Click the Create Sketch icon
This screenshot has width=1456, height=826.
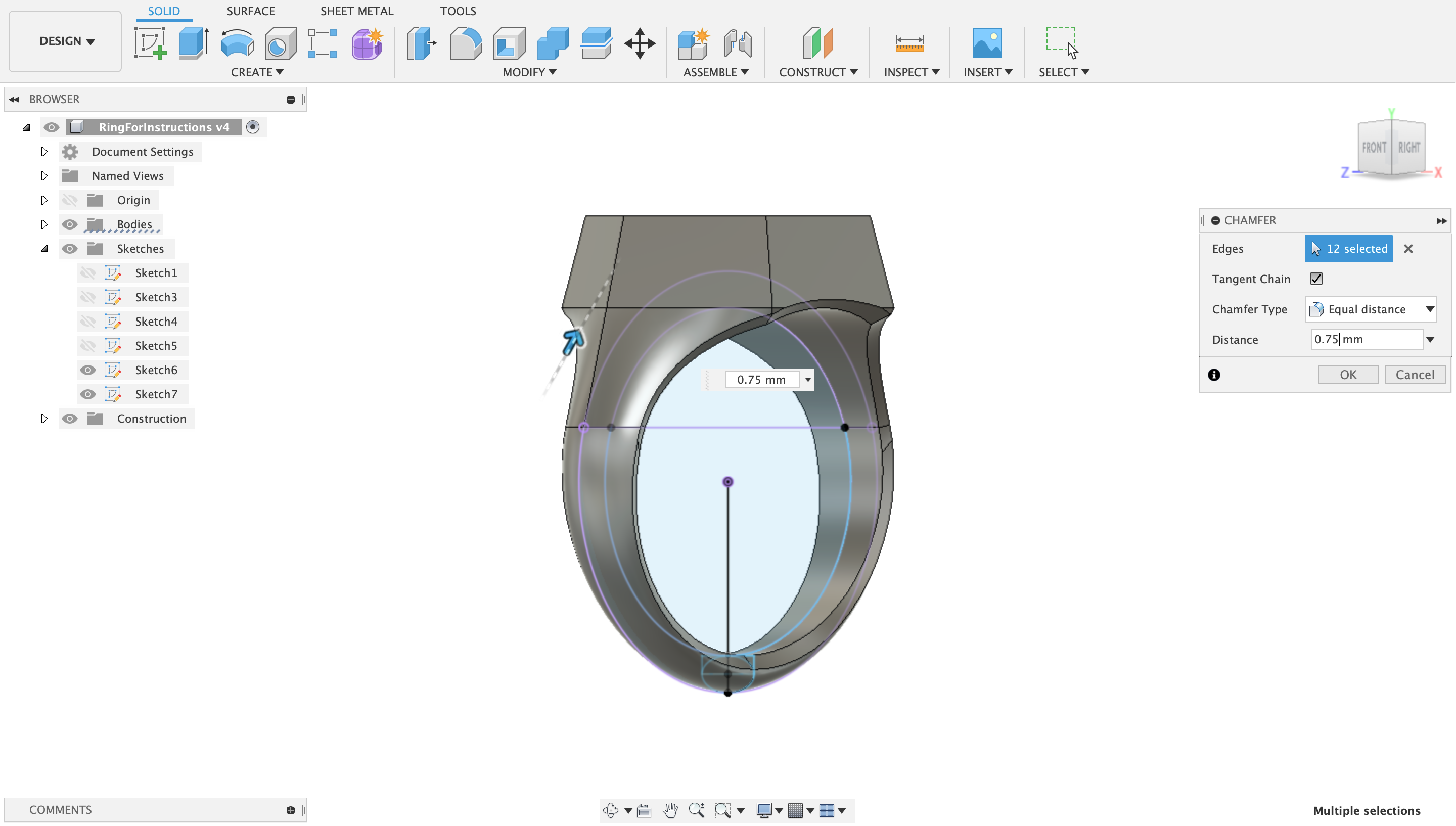(x=150, y=43)
